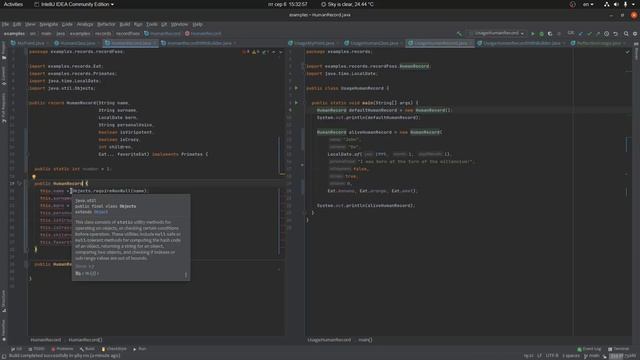Click warnings indicator in left editor corner

(x=256, y=52)
